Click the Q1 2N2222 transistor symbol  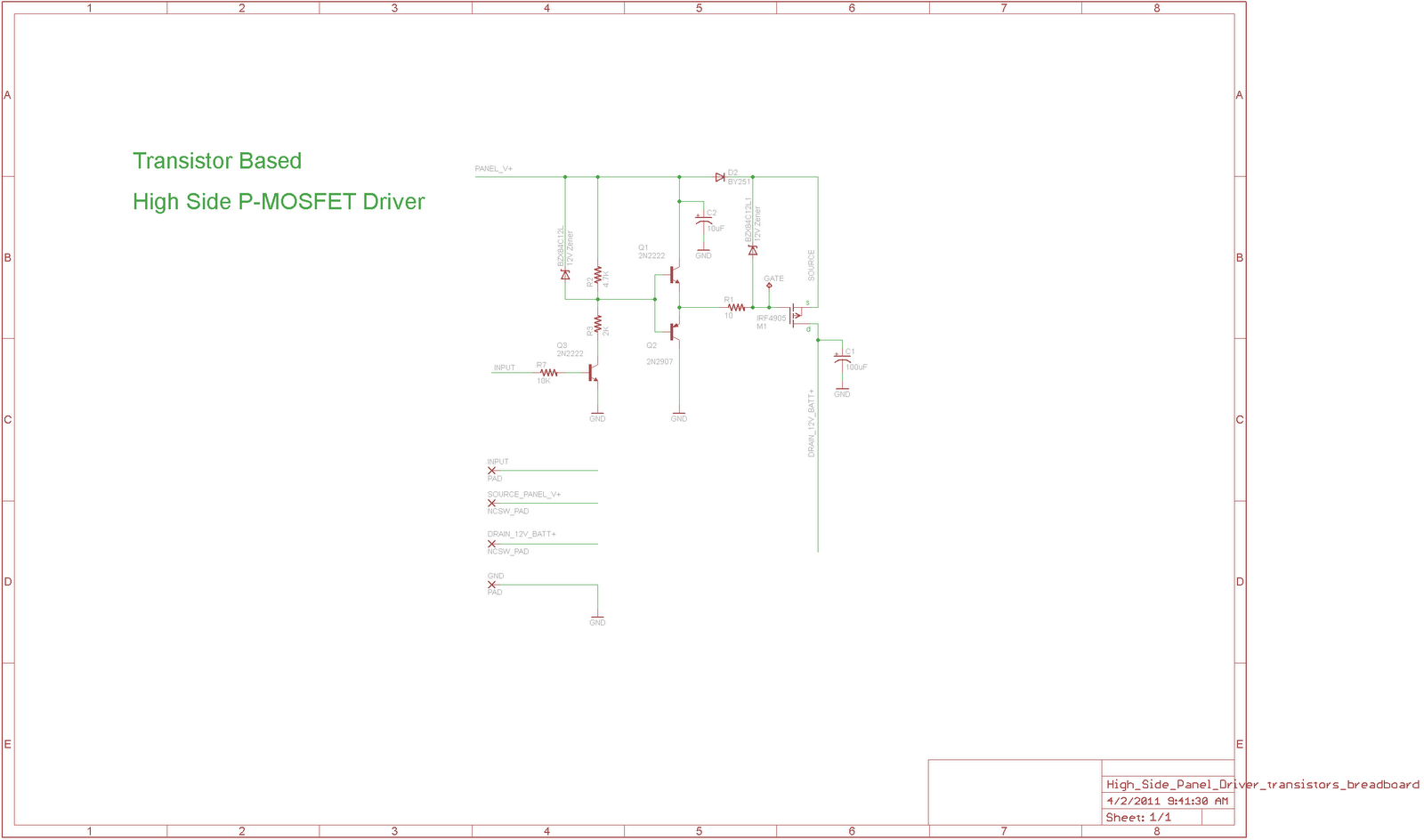click(x=674, y=276)
